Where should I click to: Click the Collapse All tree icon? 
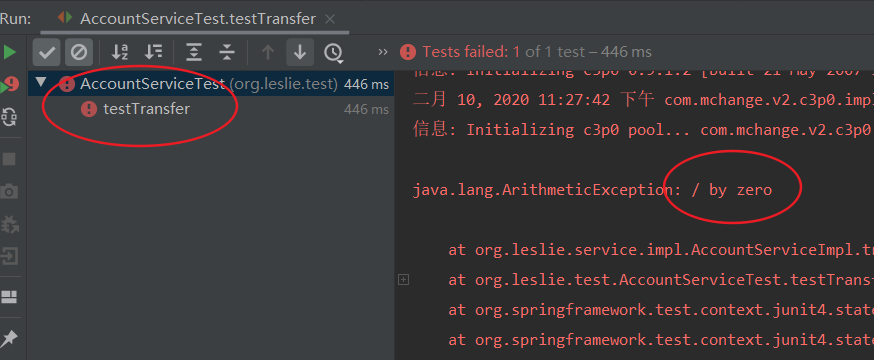click(x=227, y=52)
